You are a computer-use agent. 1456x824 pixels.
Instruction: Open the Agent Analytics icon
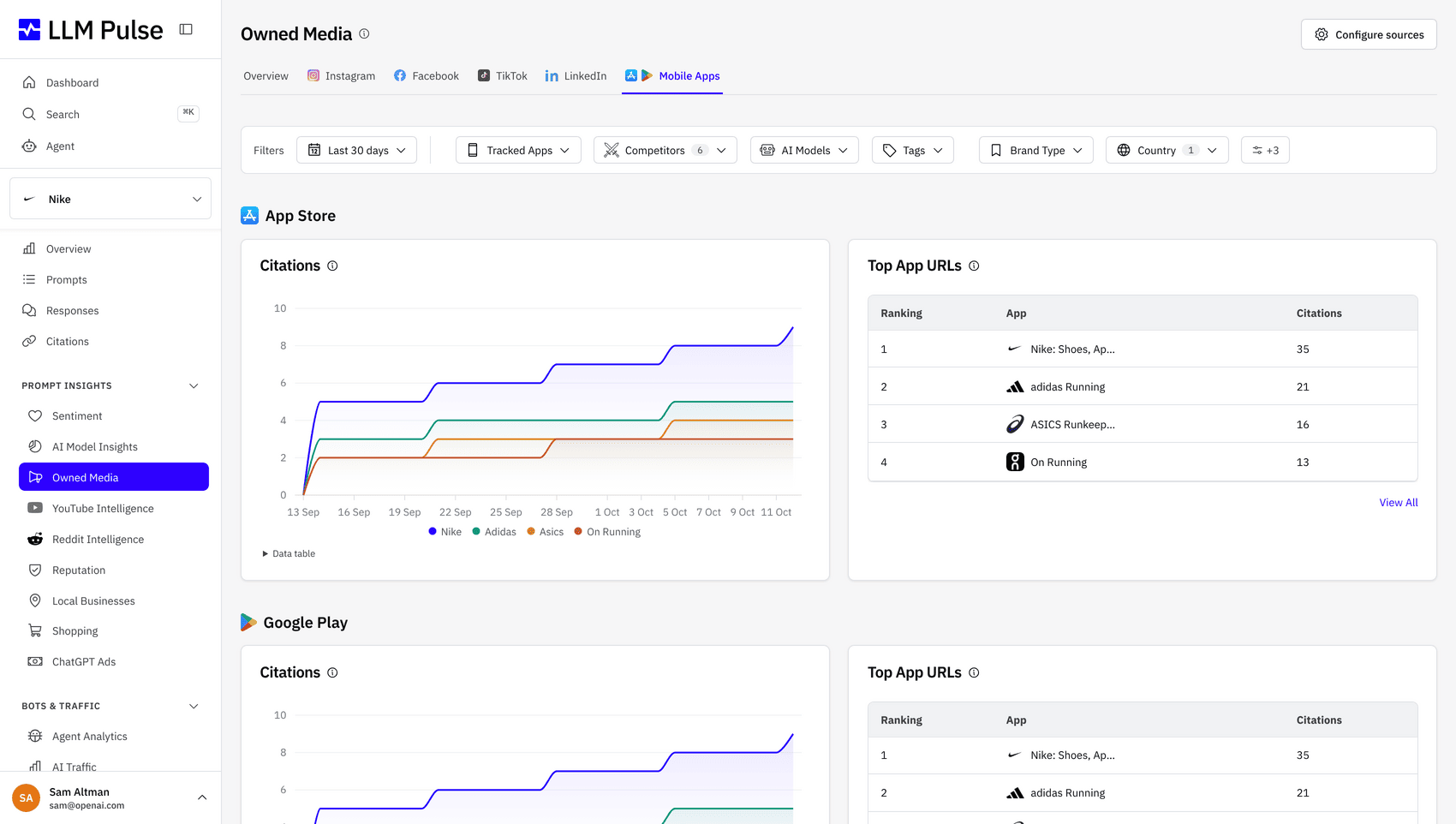click(35, 736)
